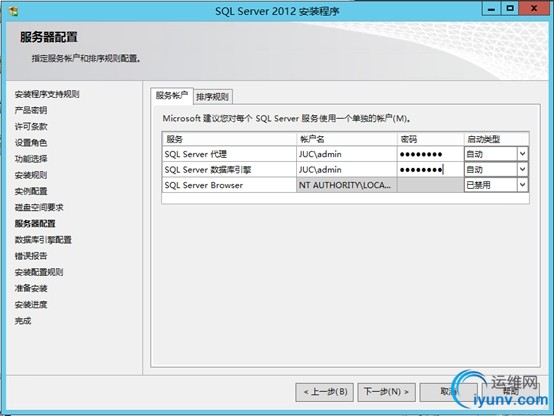
Task: Click 产品密钥 step in sidebar
Action: pyautogui.click(x=31, y=110)
